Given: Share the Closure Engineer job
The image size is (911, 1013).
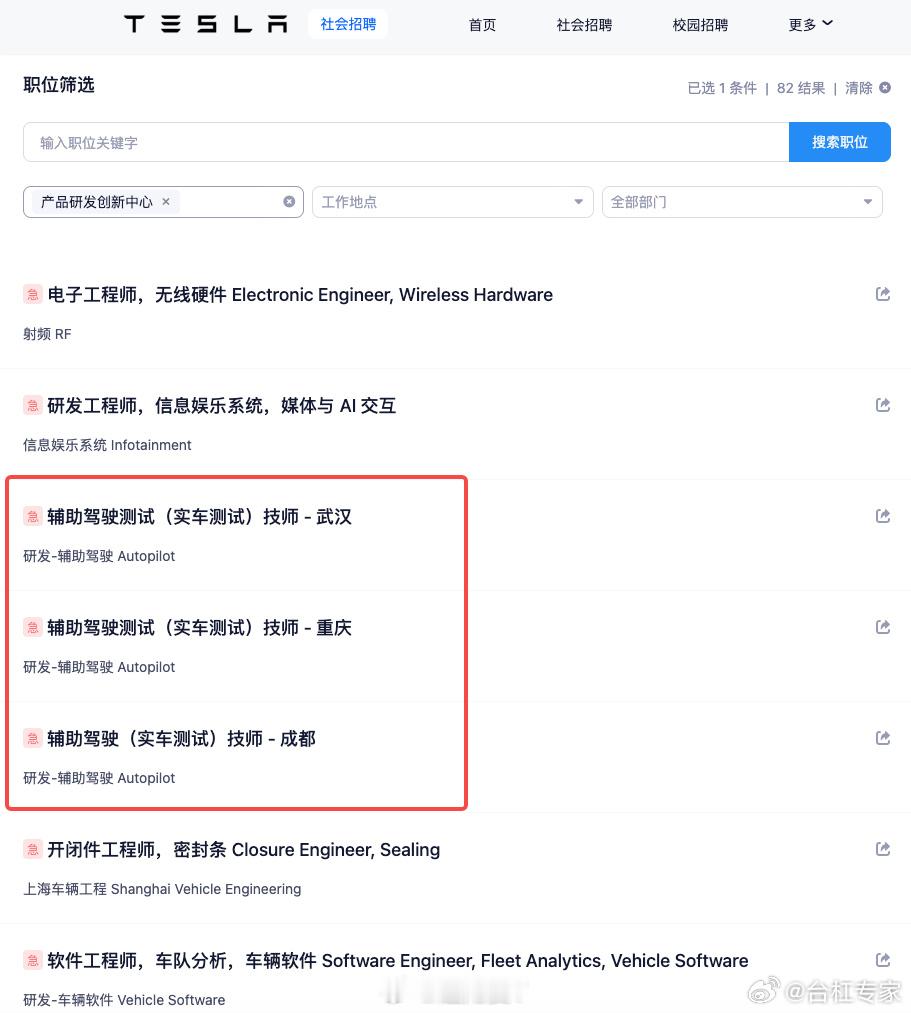Looking at the screenshot, I should point(883,850).
